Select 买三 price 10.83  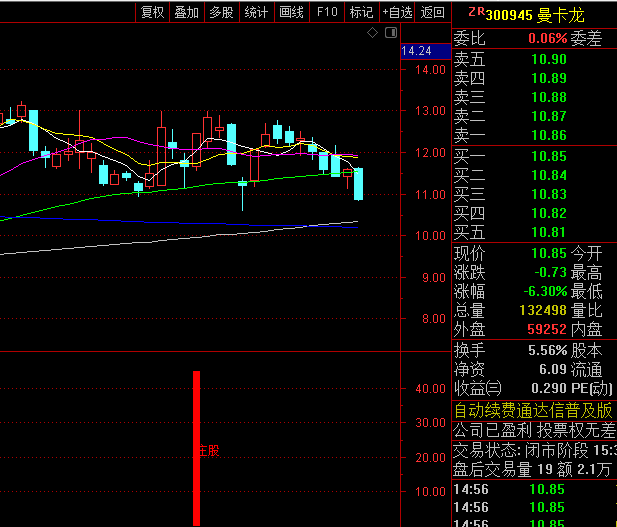point(549,194)
